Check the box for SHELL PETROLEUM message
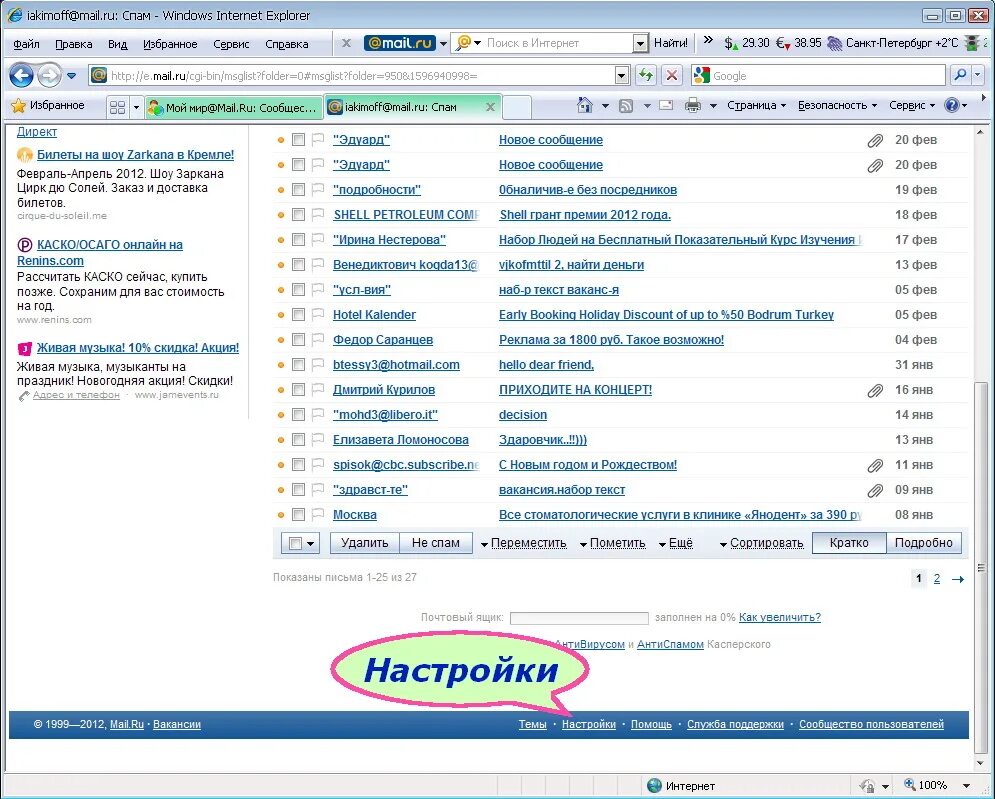The image size is (995, 799). (298, 215)
